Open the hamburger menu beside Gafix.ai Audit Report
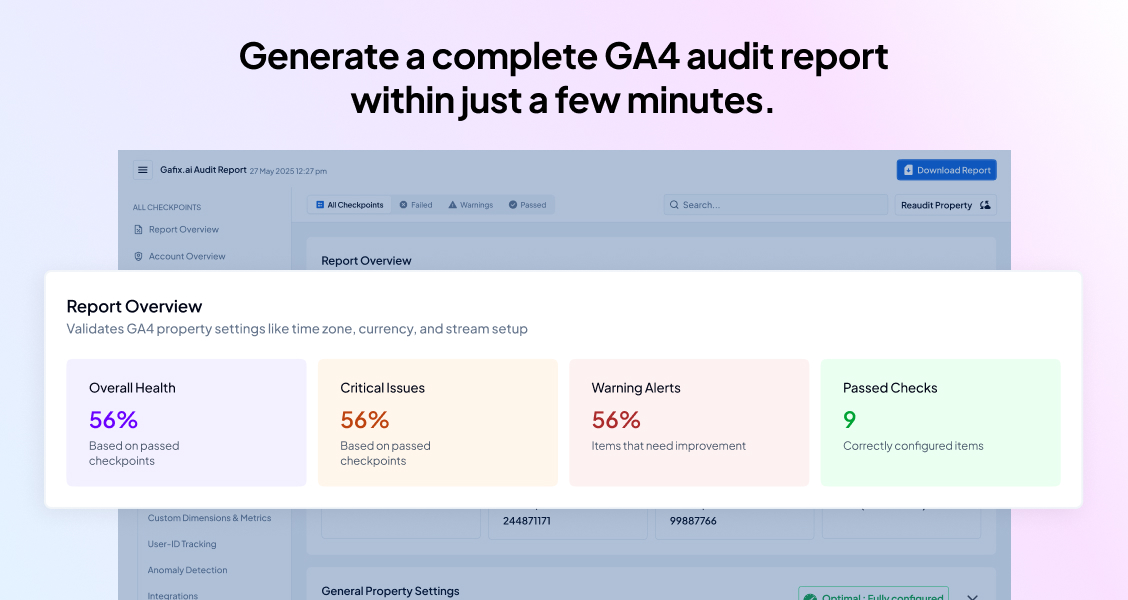Viewport: 1128px width, 600px height. click(142, 170)
